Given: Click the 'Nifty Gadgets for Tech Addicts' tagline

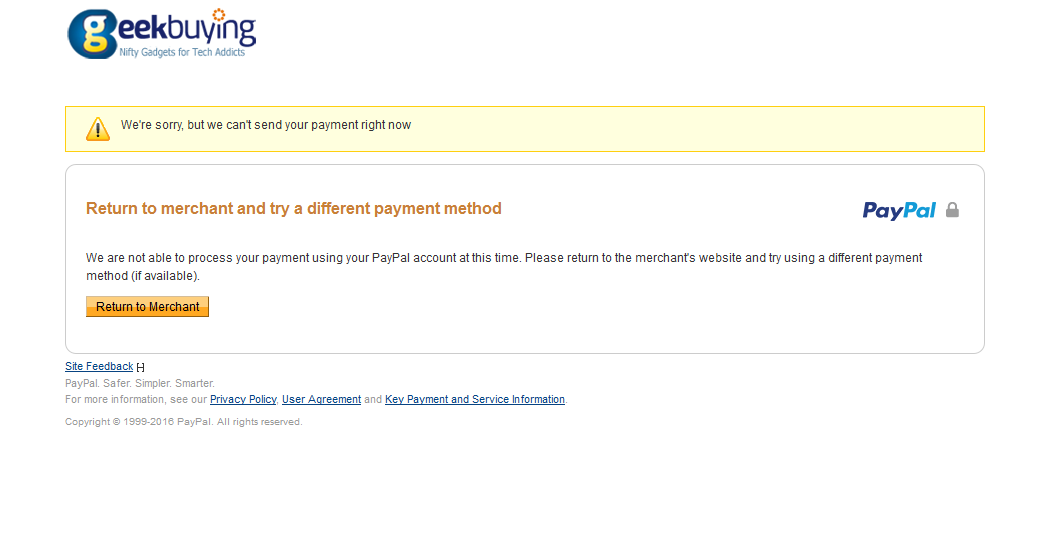Looking at the screenshot, I should pos(181,52).
